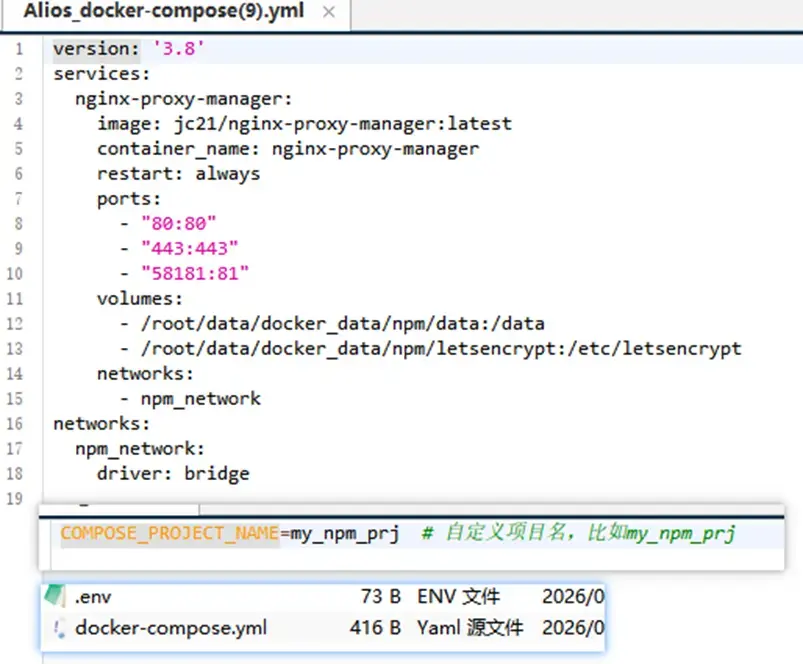Click the COMPOSE_PROJECT_NAME variable text
This screenshot has width=803, height=664.
tap(169, 534)
